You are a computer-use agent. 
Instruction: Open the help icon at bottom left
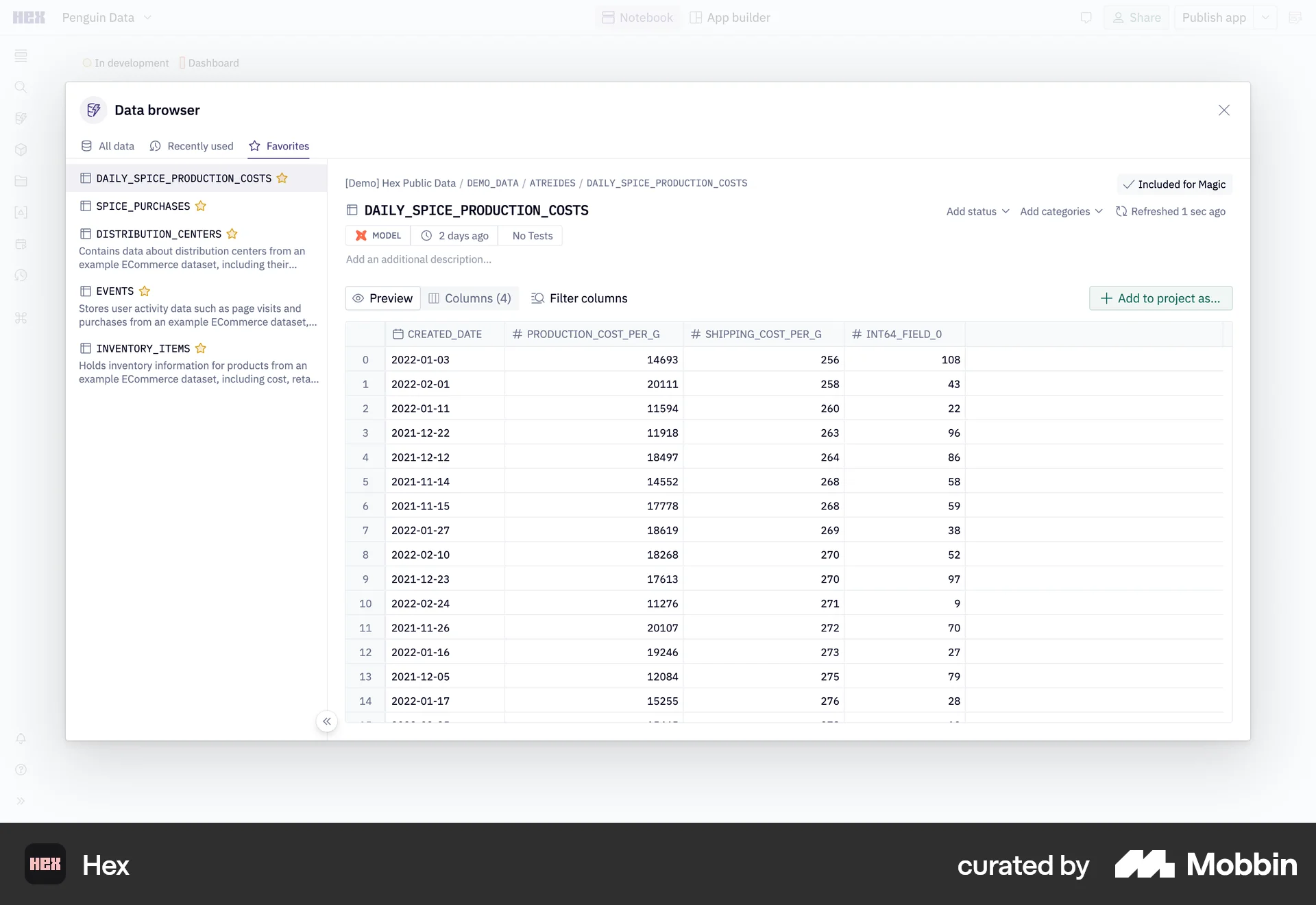[21, 770]
